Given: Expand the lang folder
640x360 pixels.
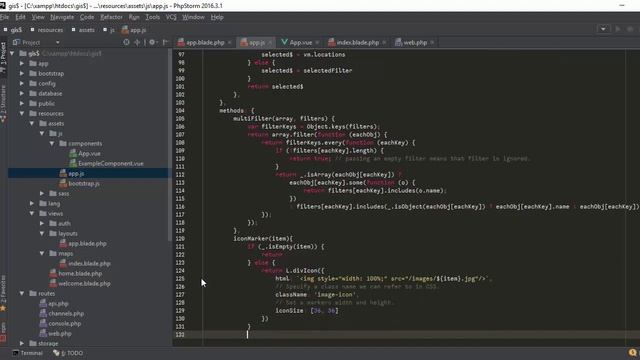Looking at the screenshot, I should point(32,203).
